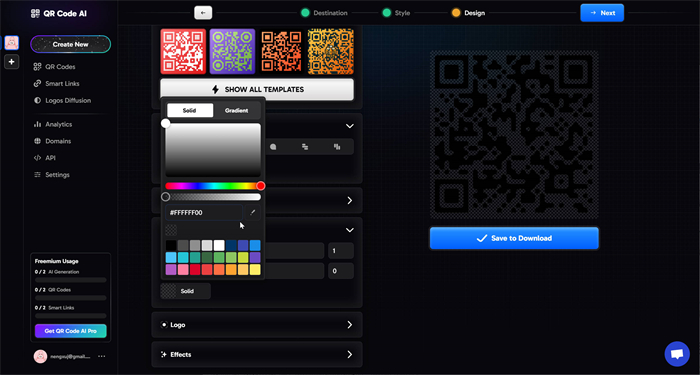Screen dimensions: 700x375
Task: Choose the golden yellow QR template
Action: tap(330, 51)
